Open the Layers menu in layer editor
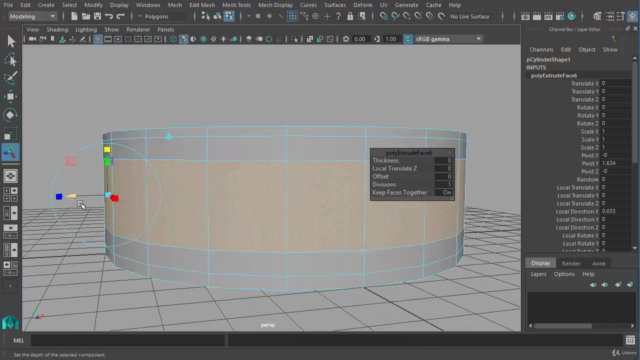Viewport: 640px width, 360px height. 538,274
